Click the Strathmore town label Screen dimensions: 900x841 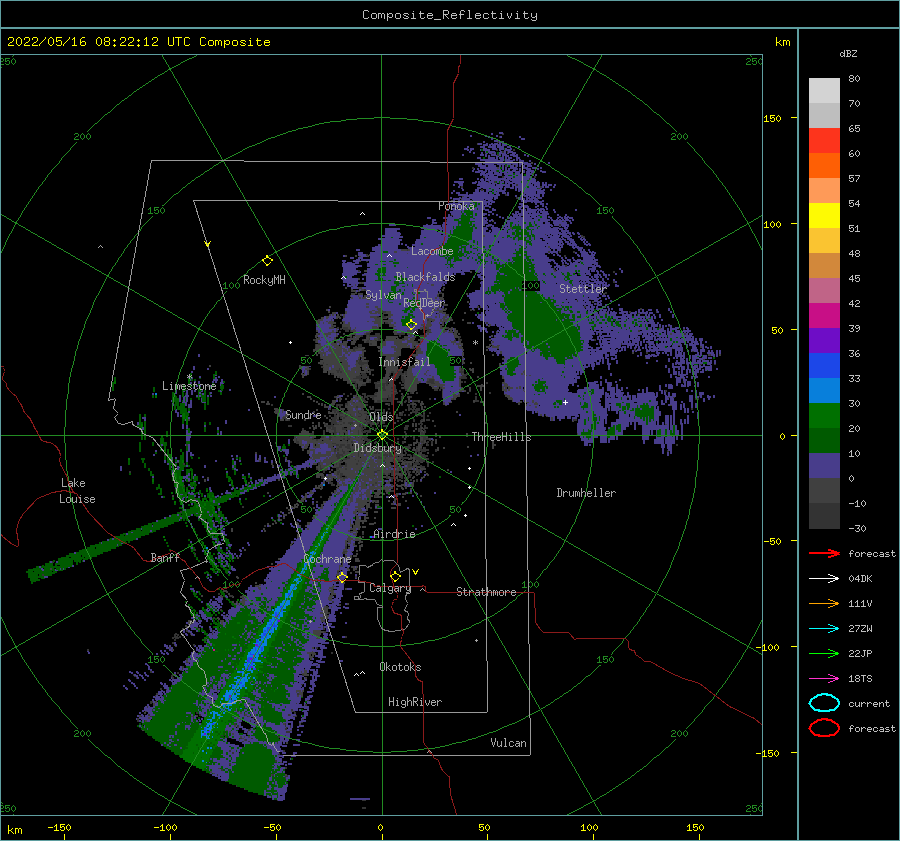[486, 592]
